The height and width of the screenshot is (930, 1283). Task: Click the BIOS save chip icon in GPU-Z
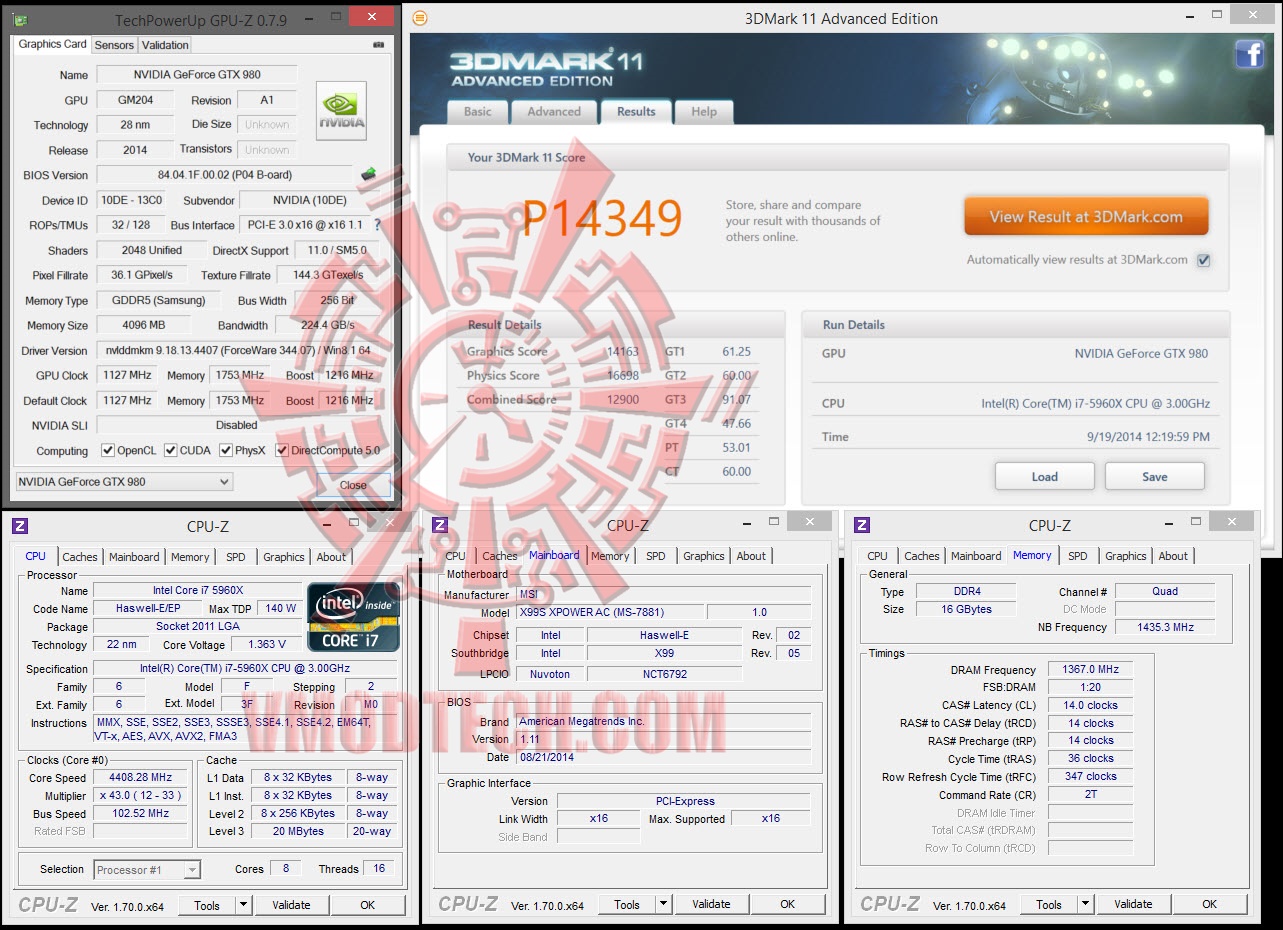[x=368, y=175]
